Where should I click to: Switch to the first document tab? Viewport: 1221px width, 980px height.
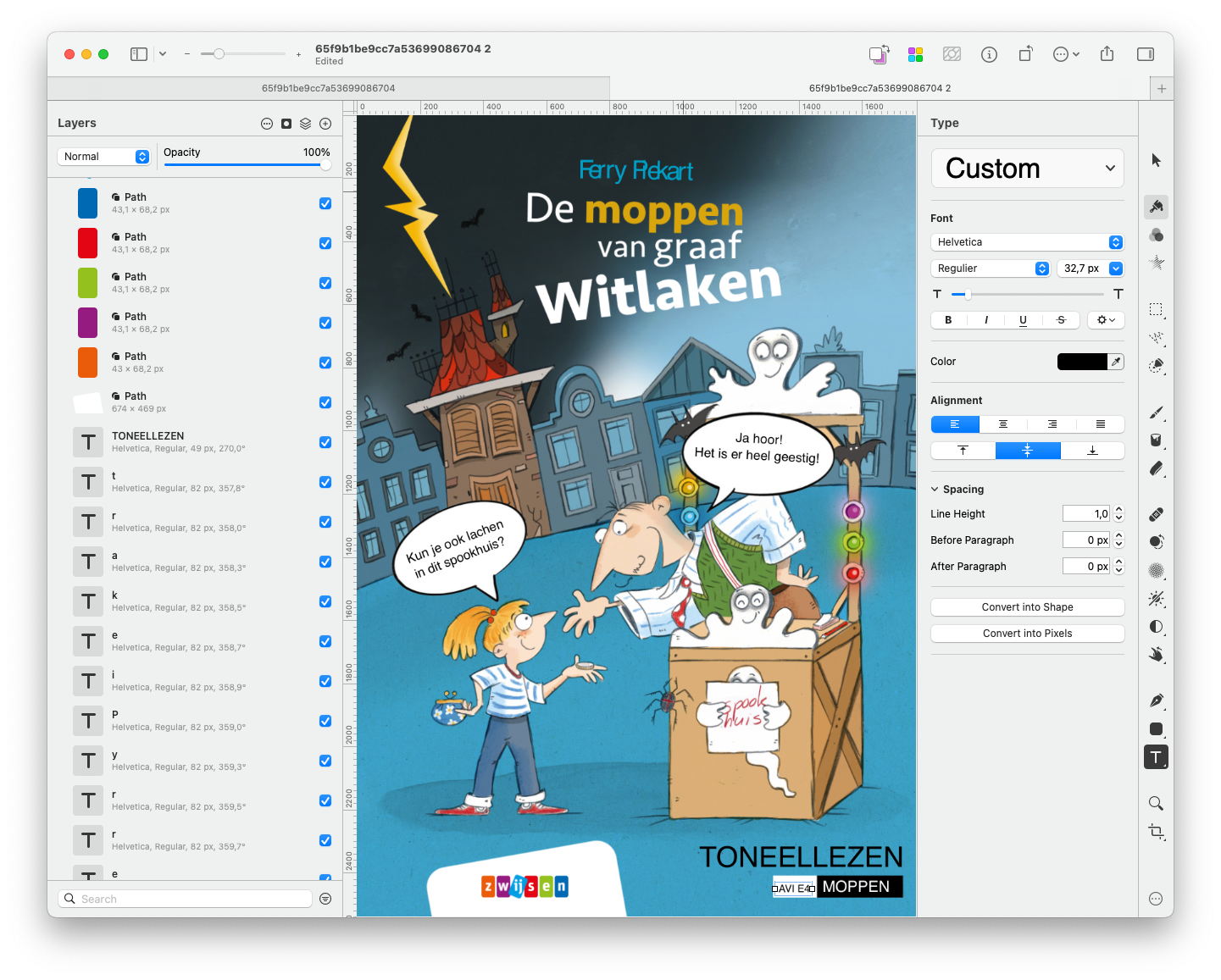(329, 88)
